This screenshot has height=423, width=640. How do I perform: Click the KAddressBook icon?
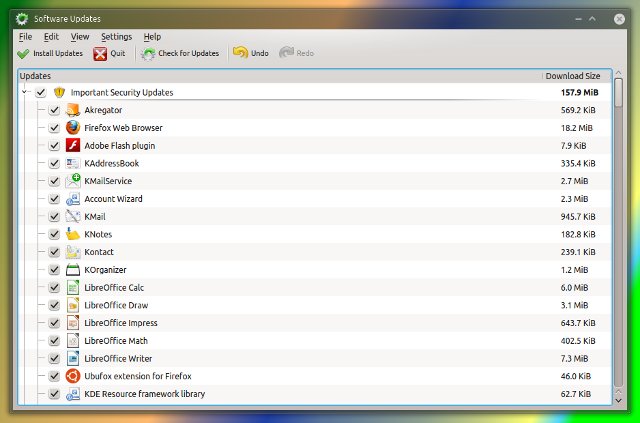[x=73, y=163]
